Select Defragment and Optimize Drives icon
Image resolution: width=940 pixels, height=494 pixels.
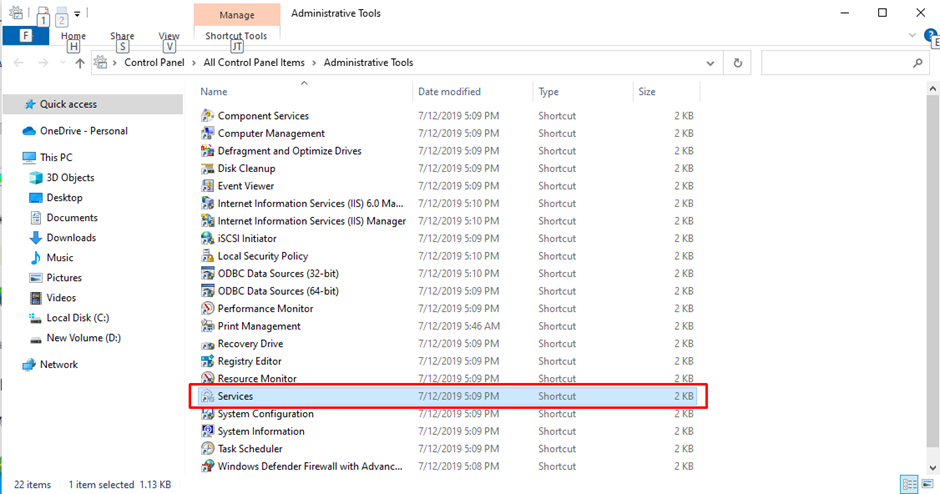point(207,150)
